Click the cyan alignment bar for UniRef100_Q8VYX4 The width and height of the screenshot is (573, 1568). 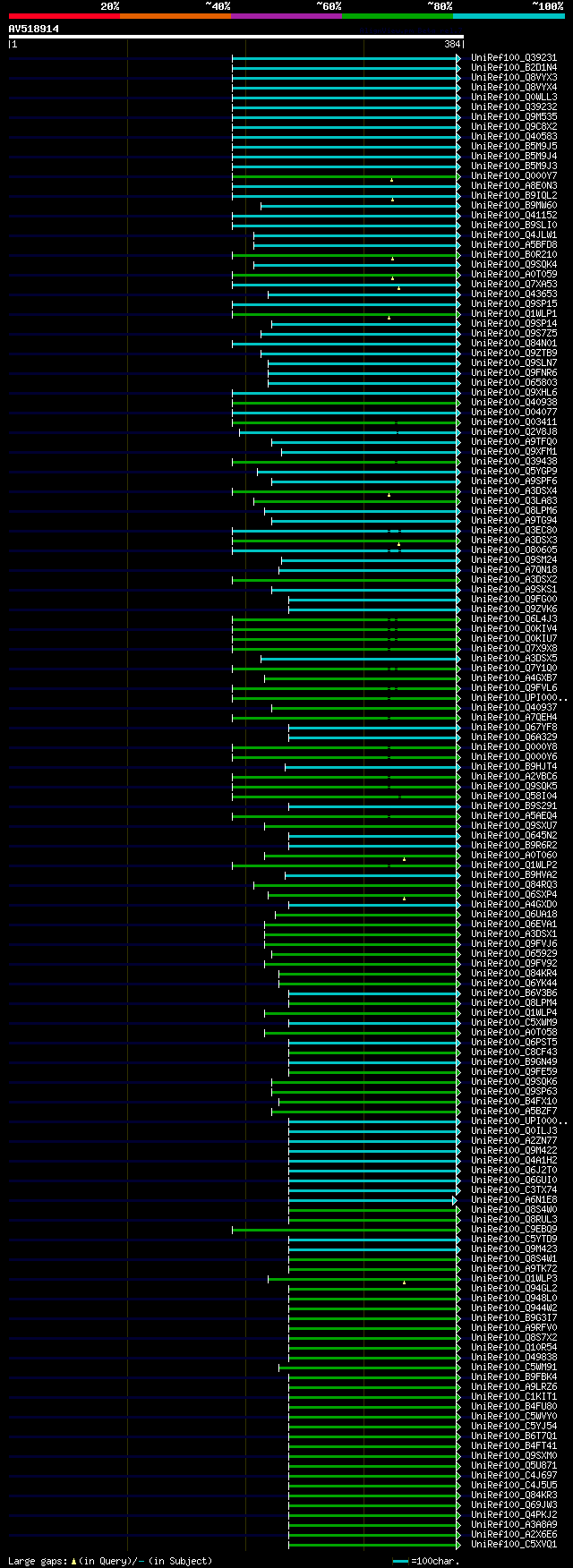(346, 88)
